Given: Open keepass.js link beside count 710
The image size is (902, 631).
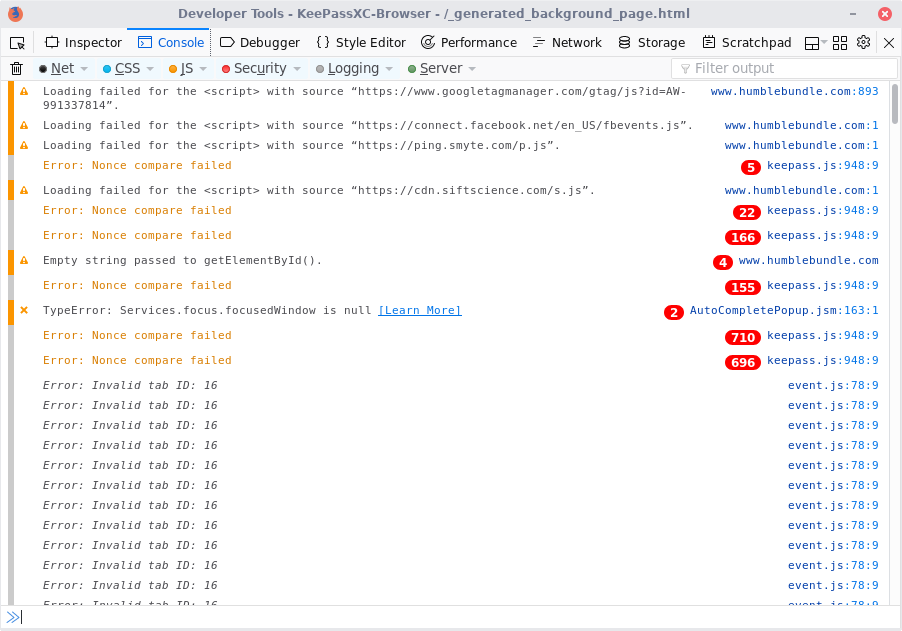Looking at the screenshot, I should [x=823, y=335].
